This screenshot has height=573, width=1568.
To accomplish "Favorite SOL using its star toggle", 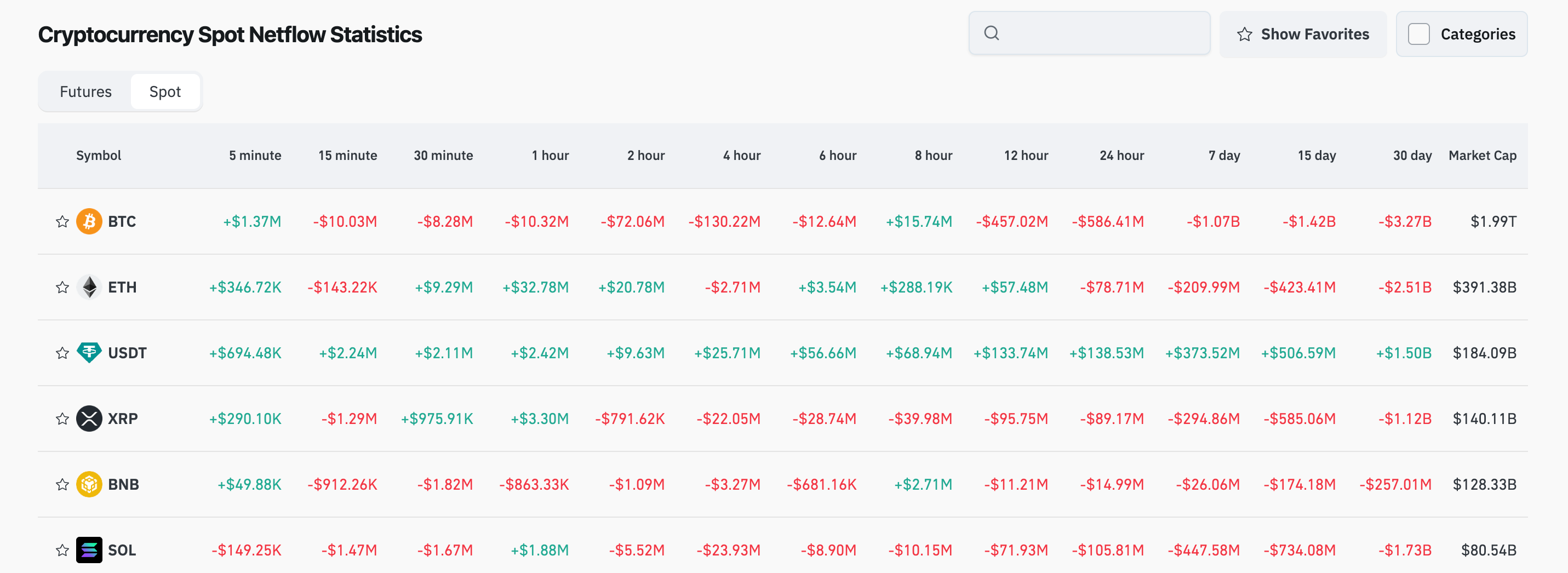I will coord(62,550).
